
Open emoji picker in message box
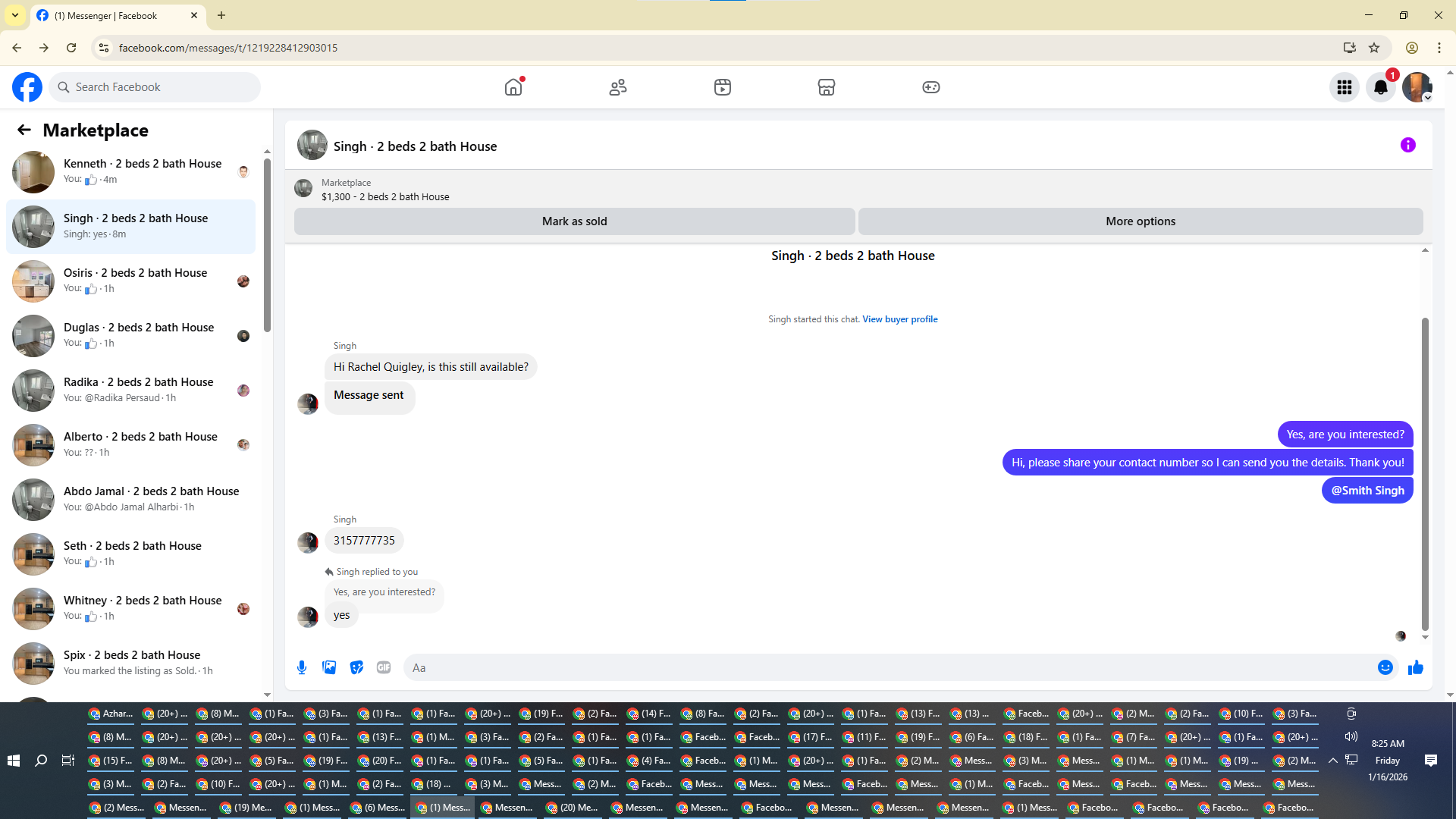(1385, 667)
